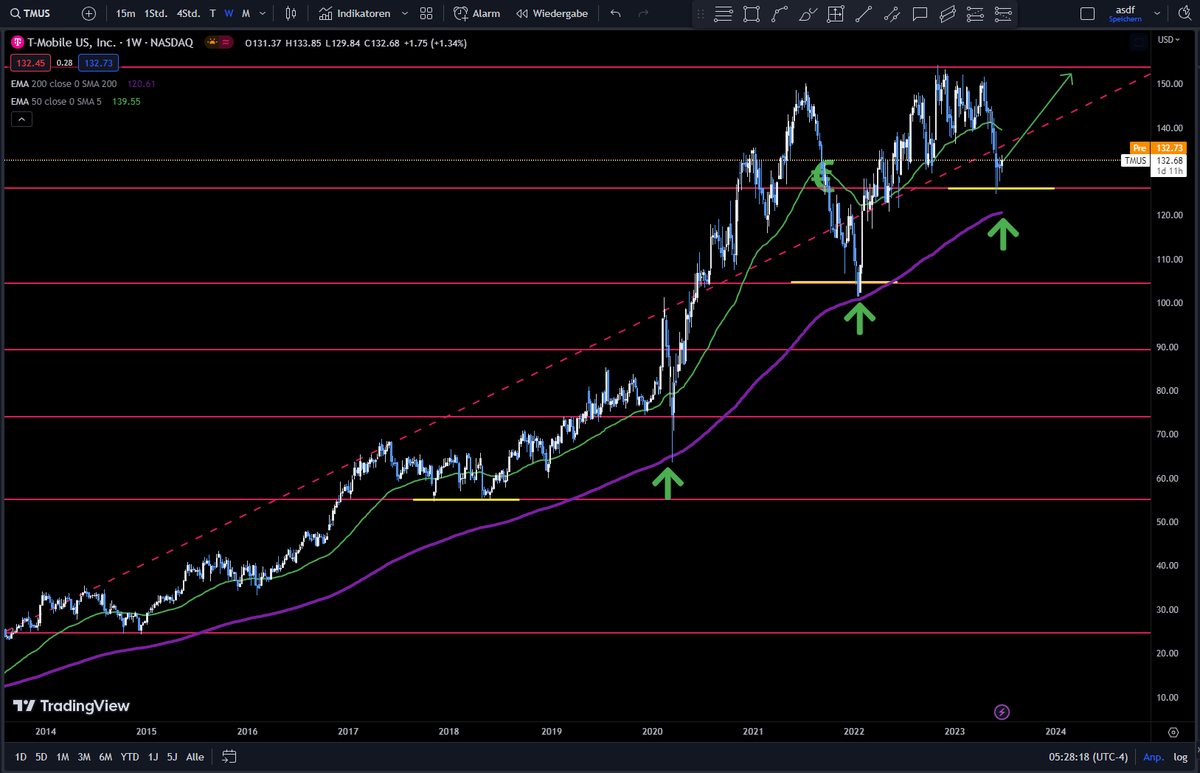Open the text annotation tool
Image resolution: width=1200 pixels, height=773 pixels.
pos(920,13)
